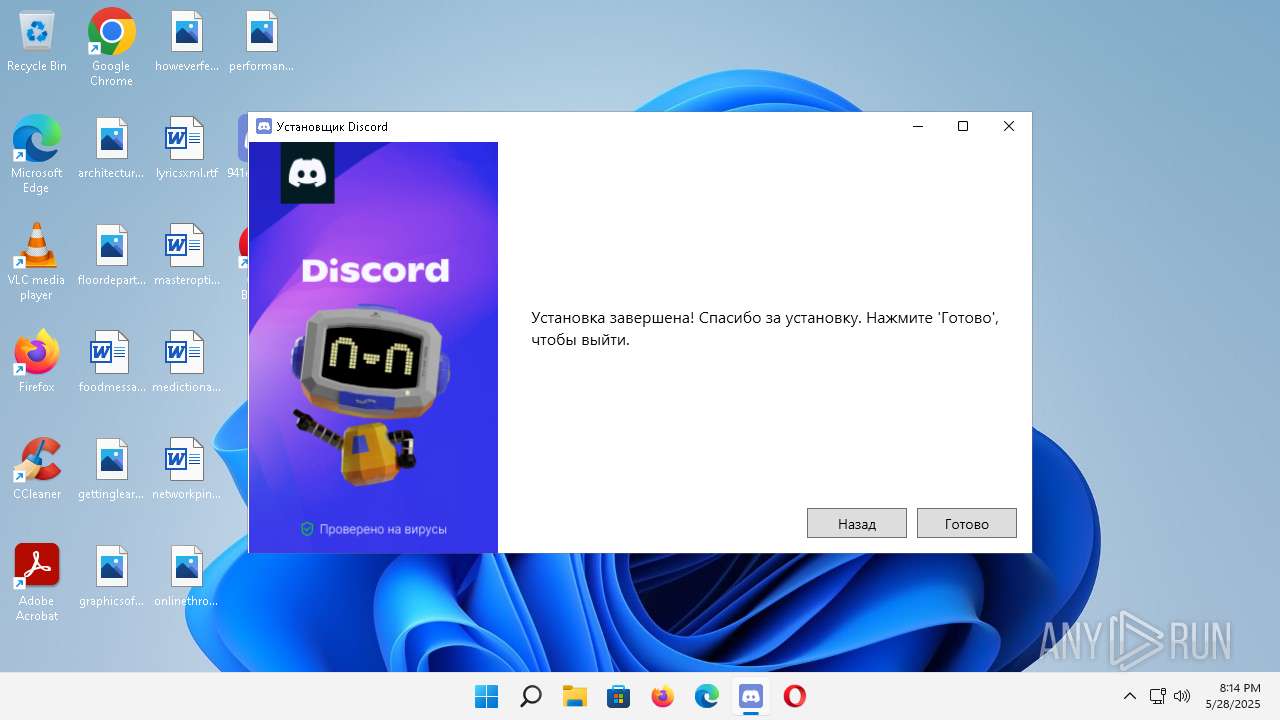Open Microsoft Store from taskbar
Viewport: 1280px width, 720px height.
(x=619, y=696)
